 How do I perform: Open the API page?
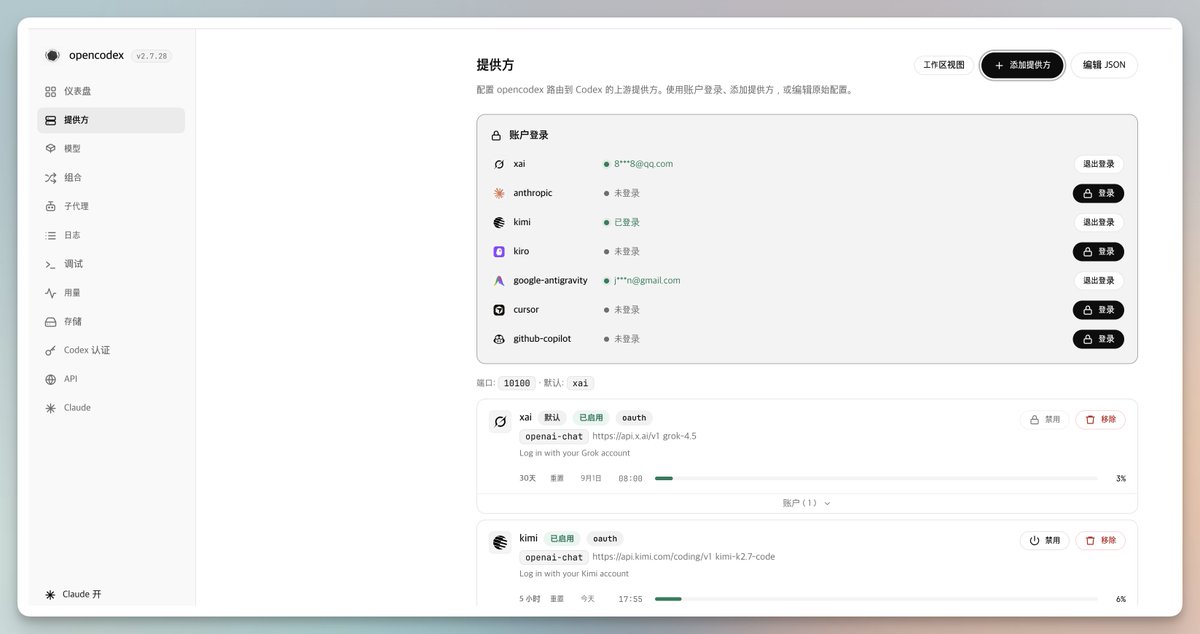111,380
